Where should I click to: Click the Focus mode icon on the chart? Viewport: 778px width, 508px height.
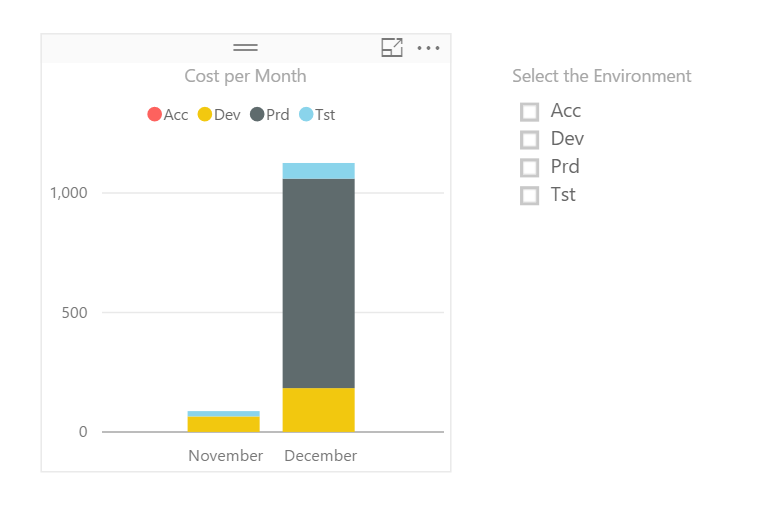[392, 47]
